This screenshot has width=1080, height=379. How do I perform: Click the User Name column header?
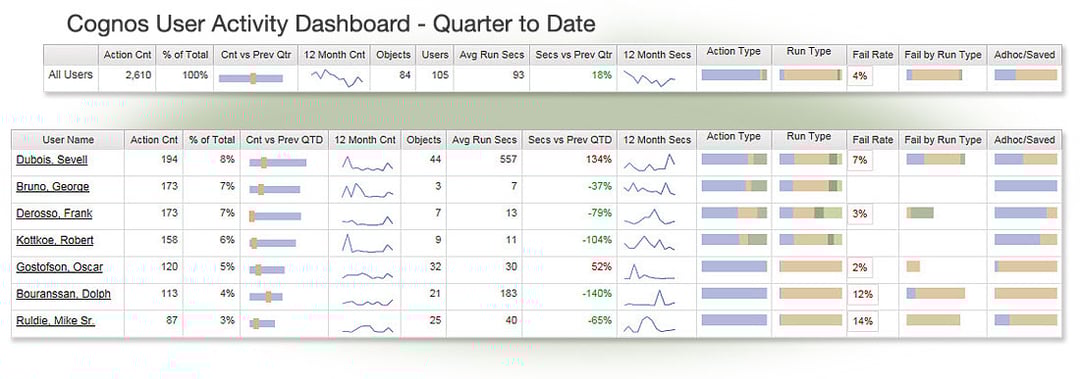[68, 140]
